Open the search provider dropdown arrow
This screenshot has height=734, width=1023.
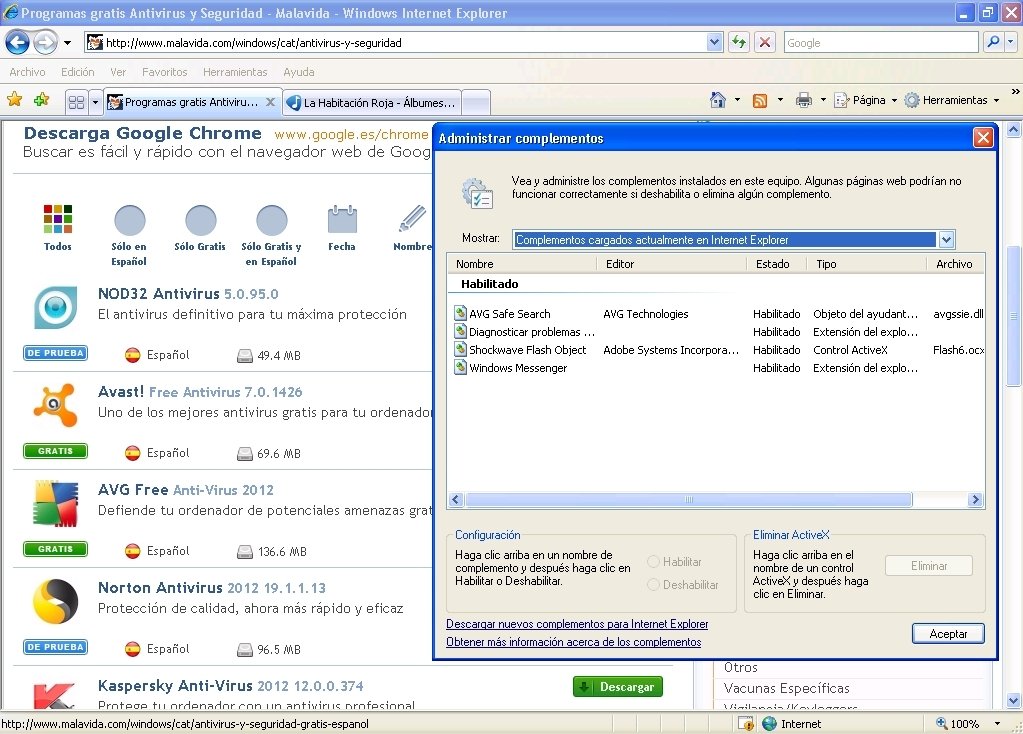click(x=1011, y=42)
